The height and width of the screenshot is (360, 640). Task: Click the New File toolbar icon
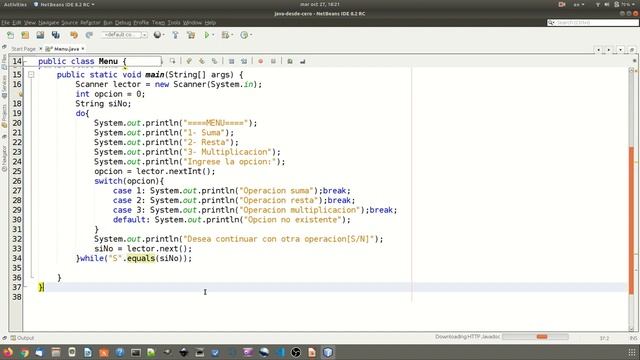(x=10, y=36)
